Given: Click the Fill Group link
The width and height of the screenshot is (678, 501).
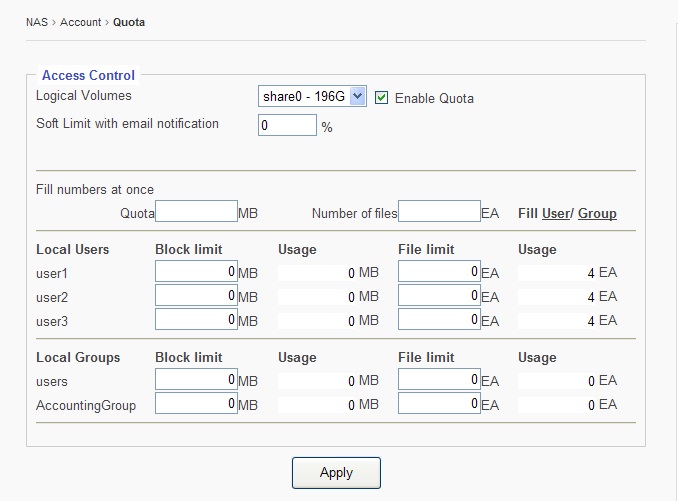Looking at the screenshot, I should (x=597, y=213).
